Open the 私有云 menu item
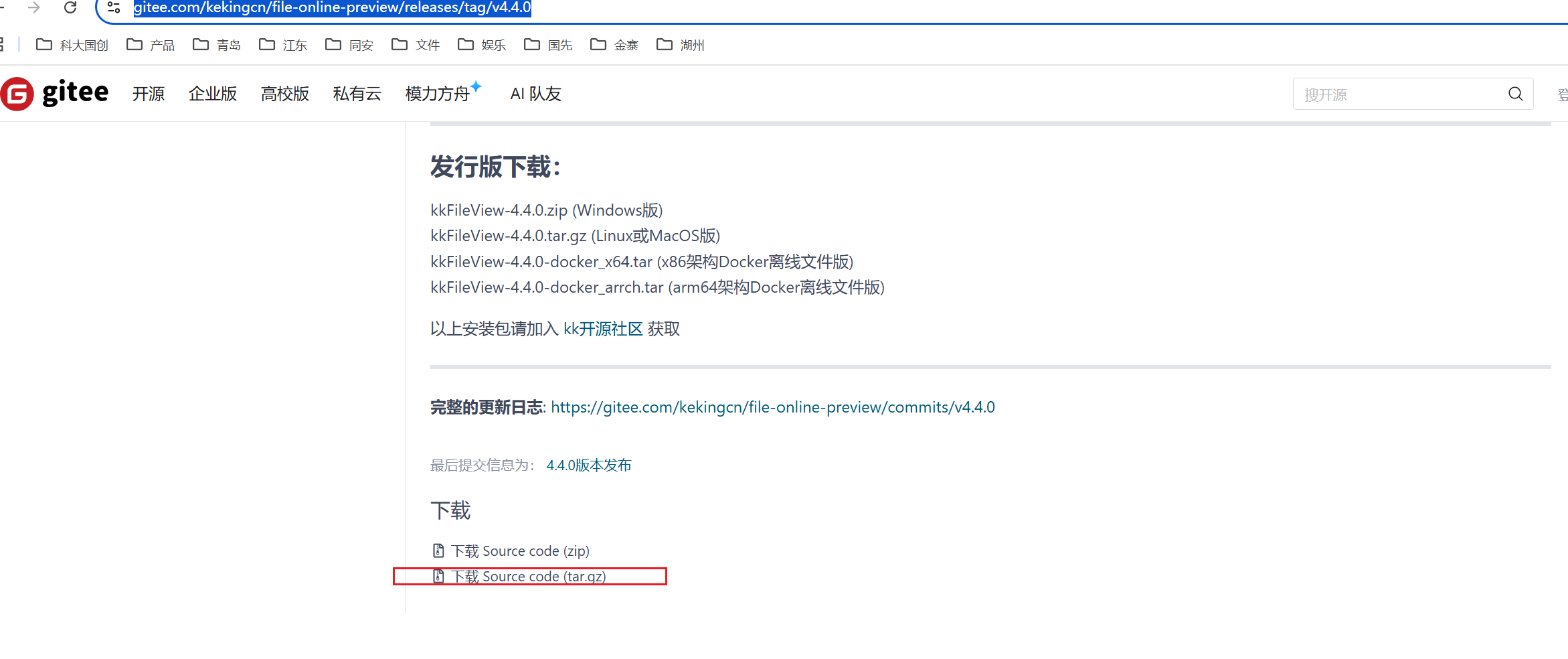Viewport: 1568px width, 659px height. click(x=357, y=94)
